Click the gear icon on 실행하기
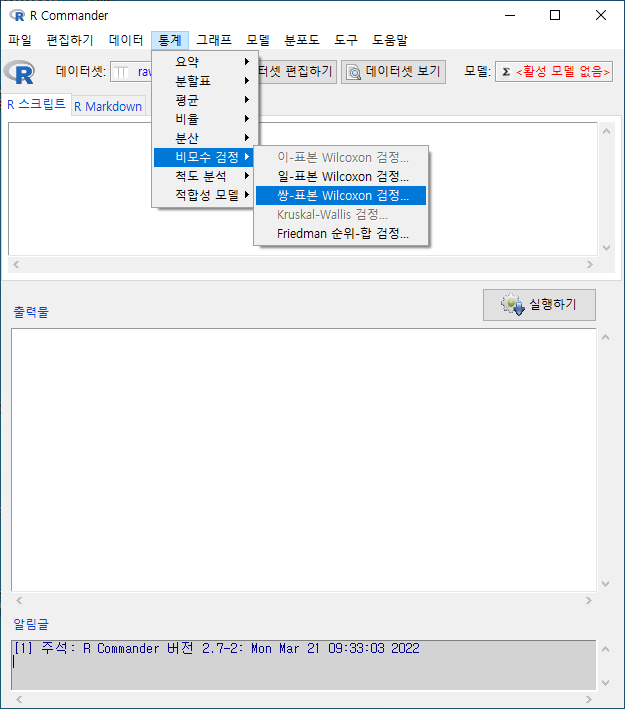 [x=513, y=305]
